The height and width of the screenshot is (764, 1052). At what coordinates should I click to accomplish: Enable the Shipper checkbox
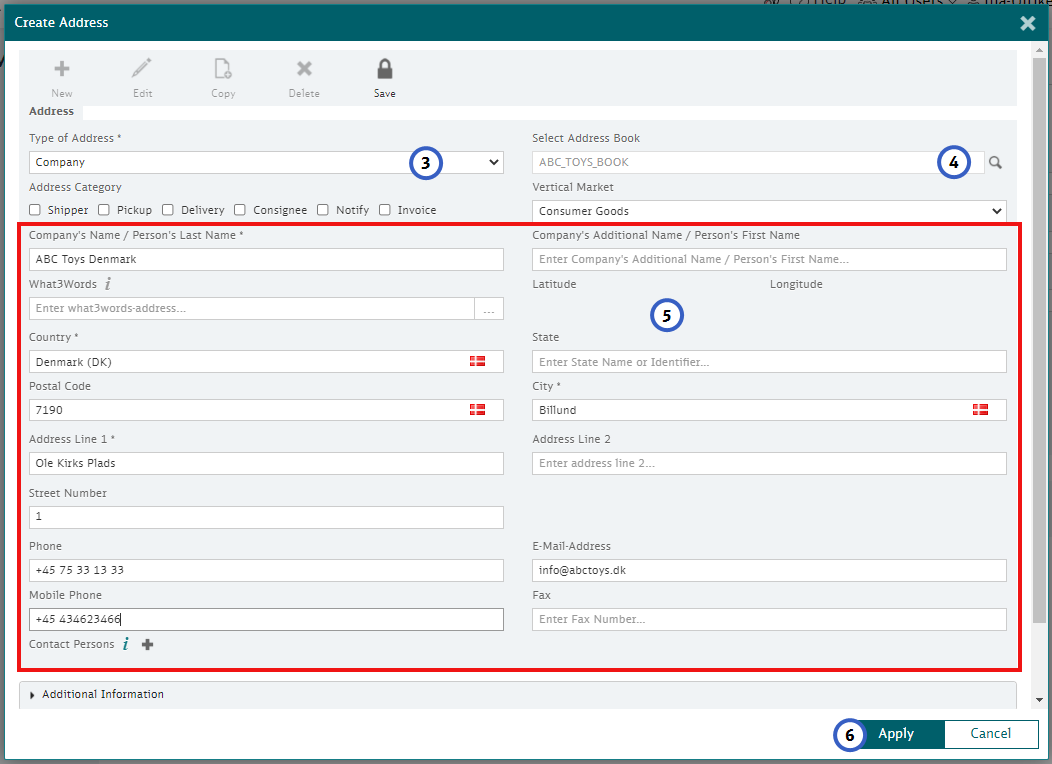[x=35, y=210]
